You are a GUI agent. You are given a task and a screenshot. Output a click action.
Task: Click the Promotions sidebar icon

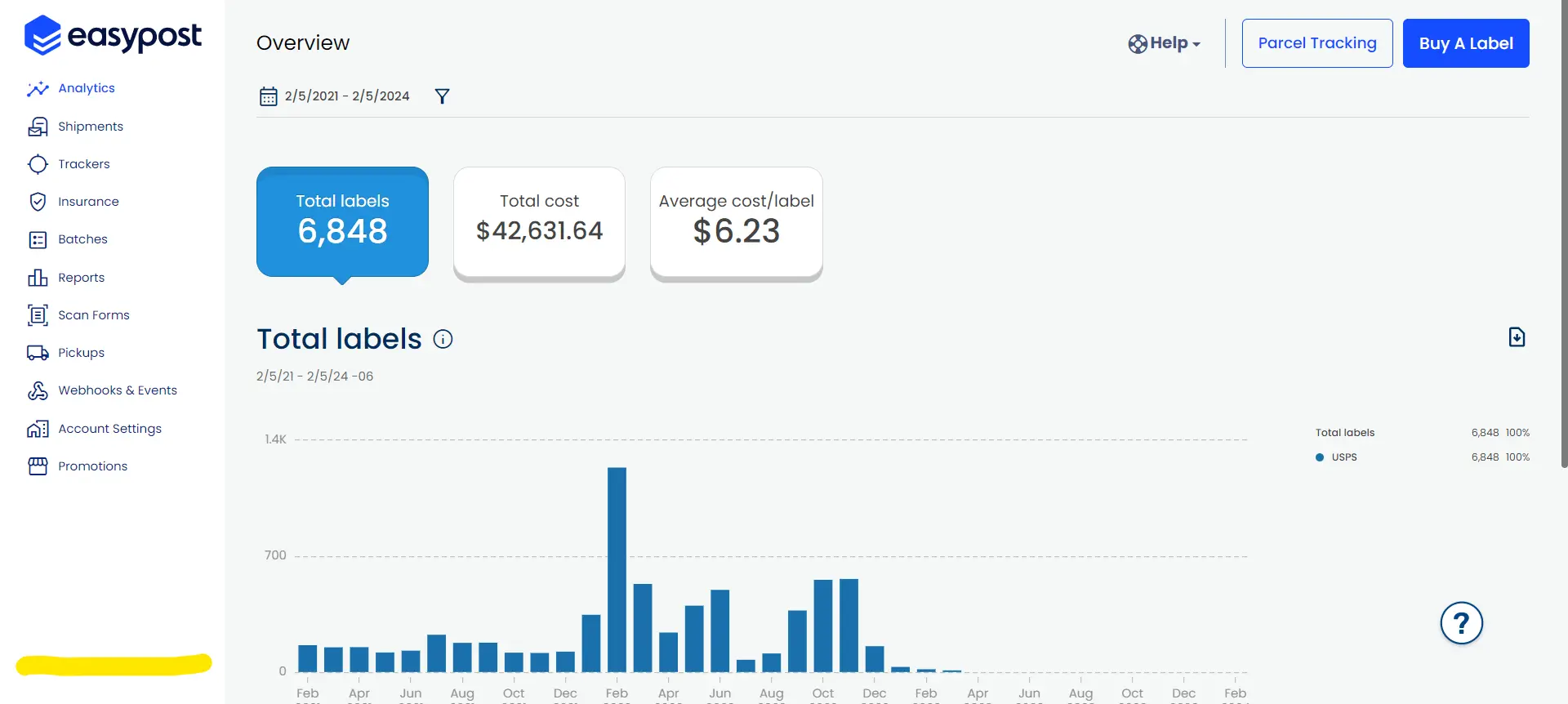[x=38, y=466]
